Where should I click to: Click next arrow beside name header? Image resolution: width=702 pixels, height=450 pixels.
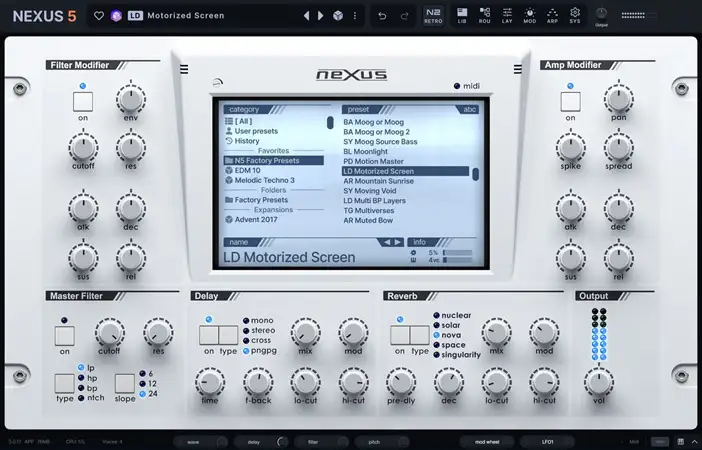pos(398,242)
